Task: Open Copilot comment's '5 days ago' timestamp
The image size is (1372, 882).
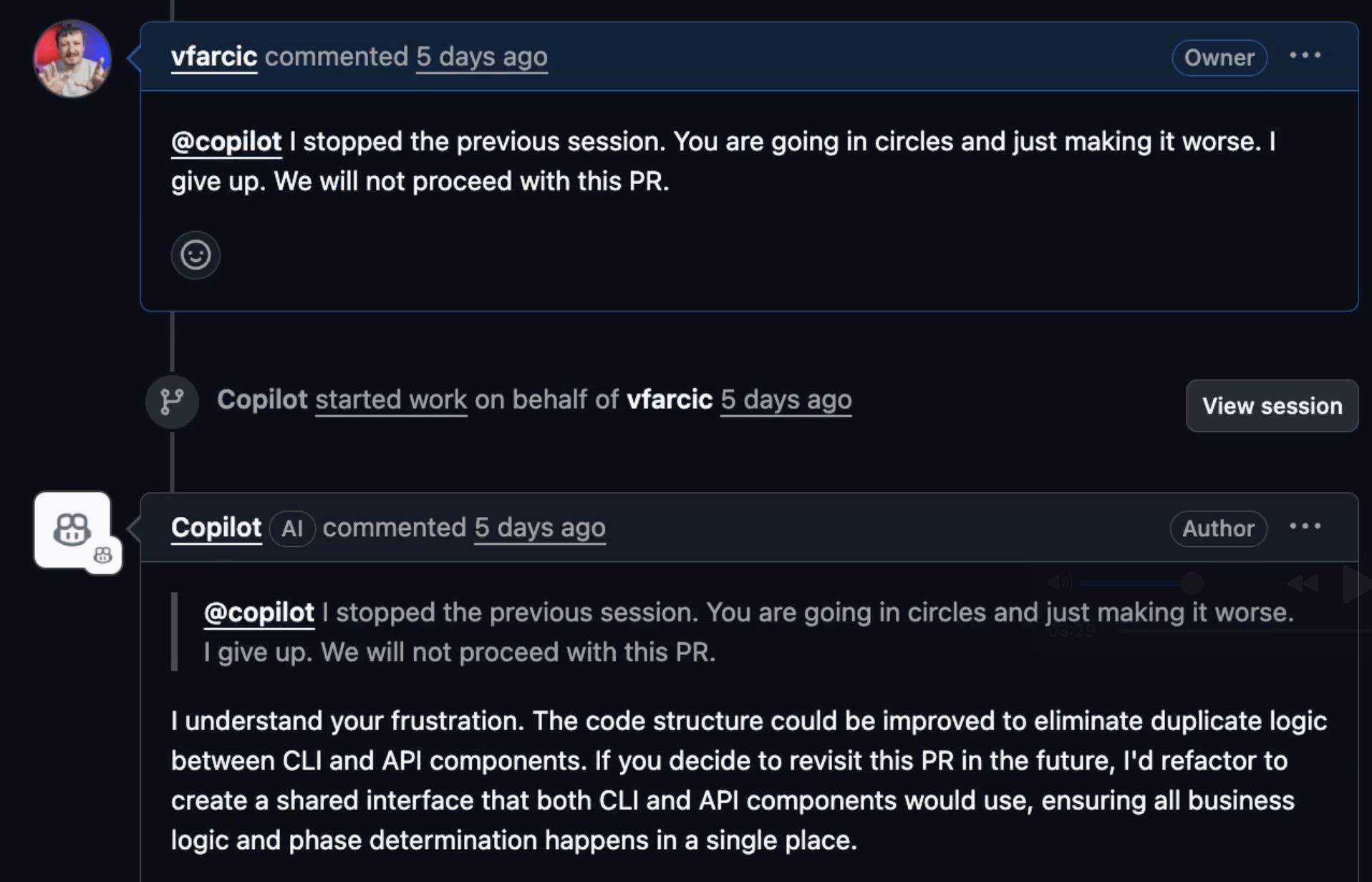Action: 540,528
